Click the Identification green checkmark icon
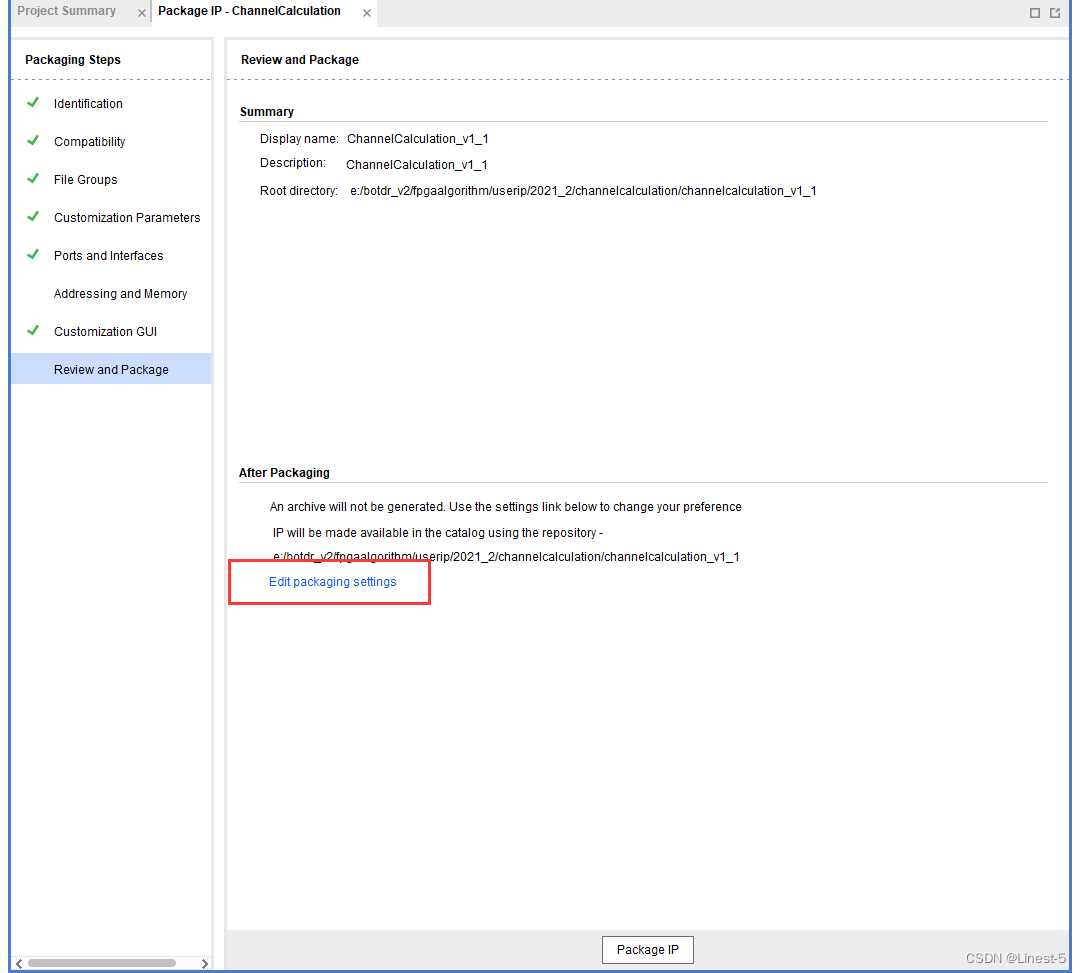1081x973 pixels. click(x=32, y=103)
